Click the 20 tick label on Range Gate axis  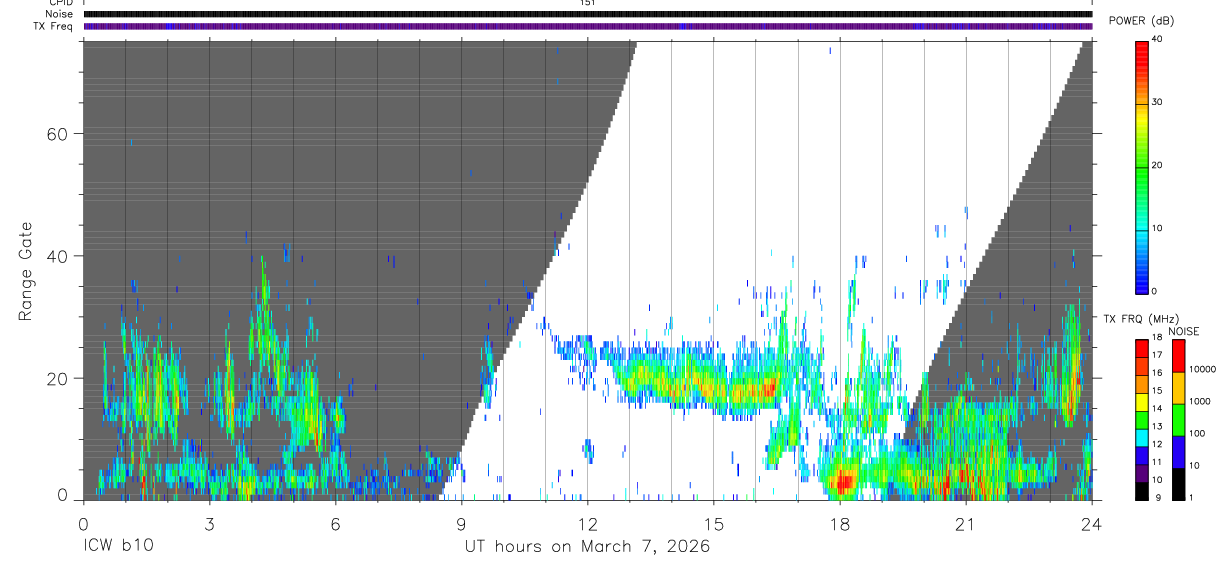58,378
